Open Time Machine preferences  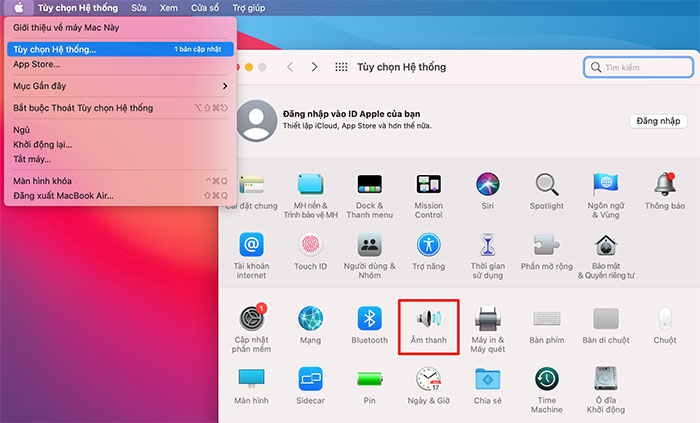coord(546,390)
